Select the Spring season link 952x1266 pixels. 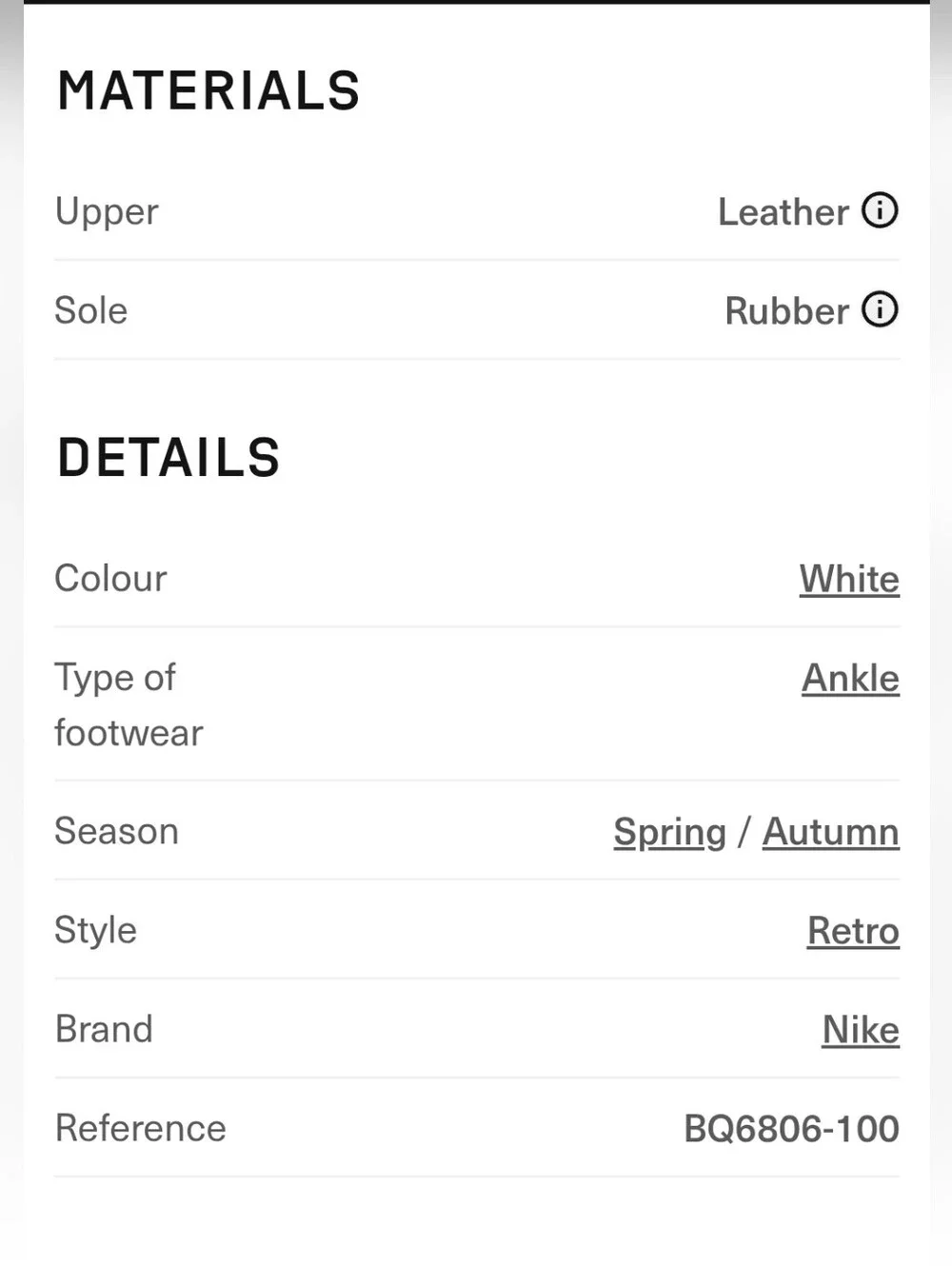[670, 832]
